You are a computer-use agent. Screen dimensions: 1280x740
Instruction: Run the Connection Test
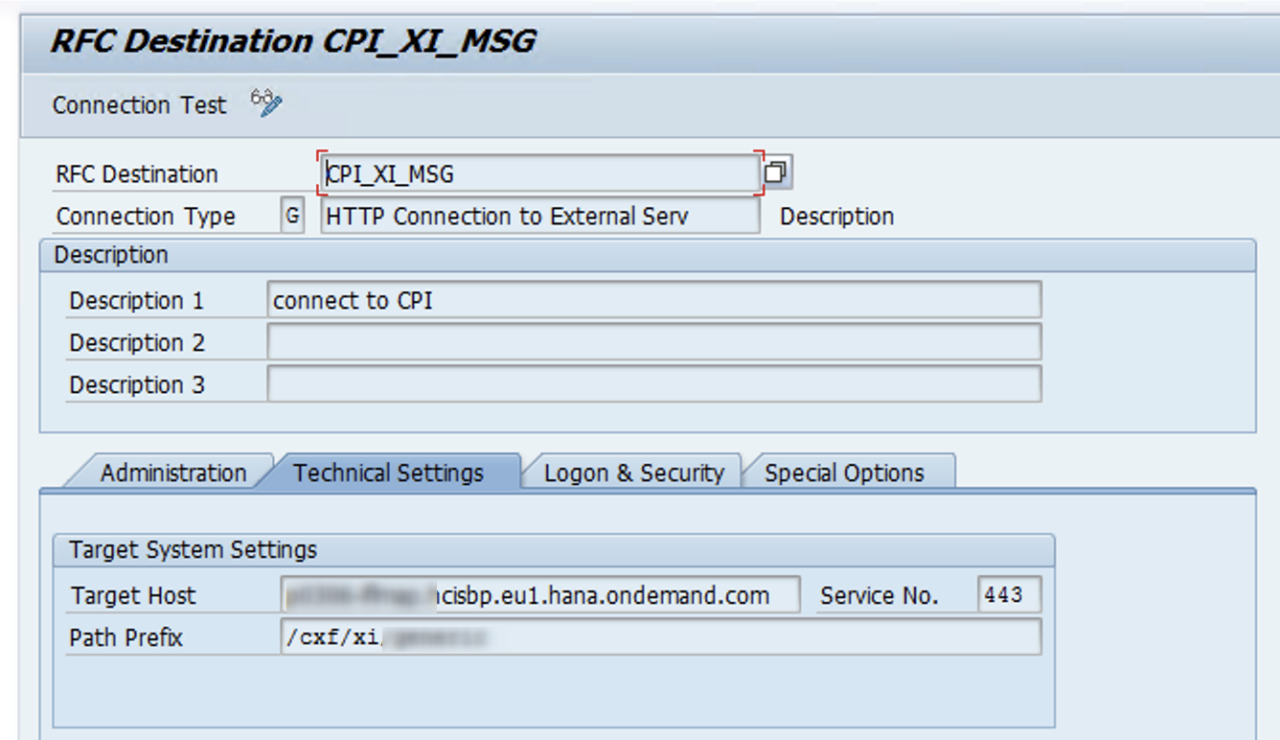point(139,105)
